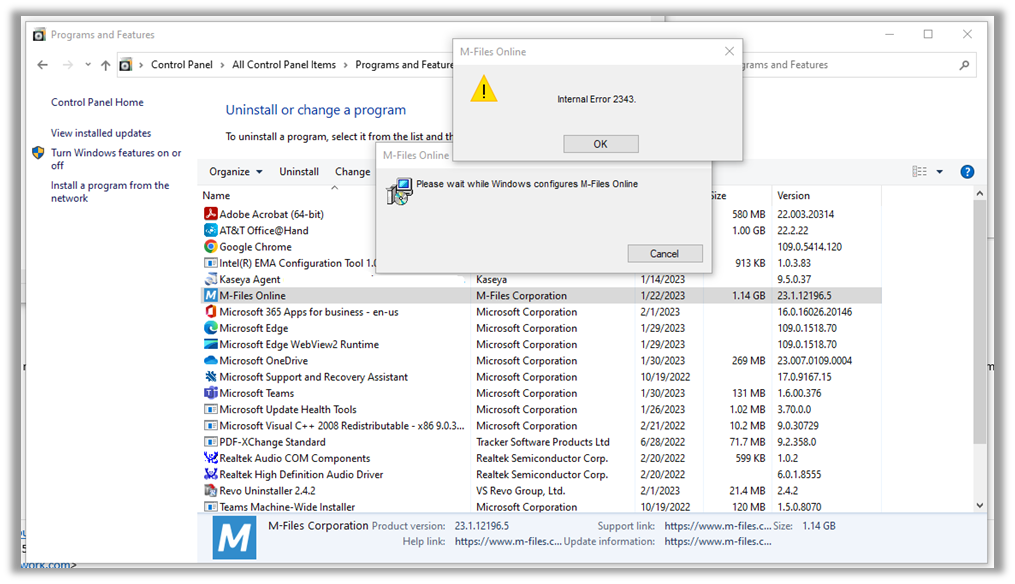Click the list scrollbar up arrow
Viewport: 1015px width, 584px height.
[979, 194]
